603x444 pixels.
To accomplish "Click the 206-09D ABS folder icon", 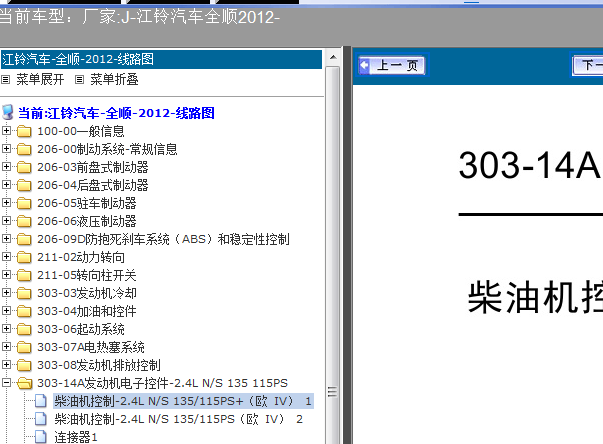I will click(x=24, y=239).
